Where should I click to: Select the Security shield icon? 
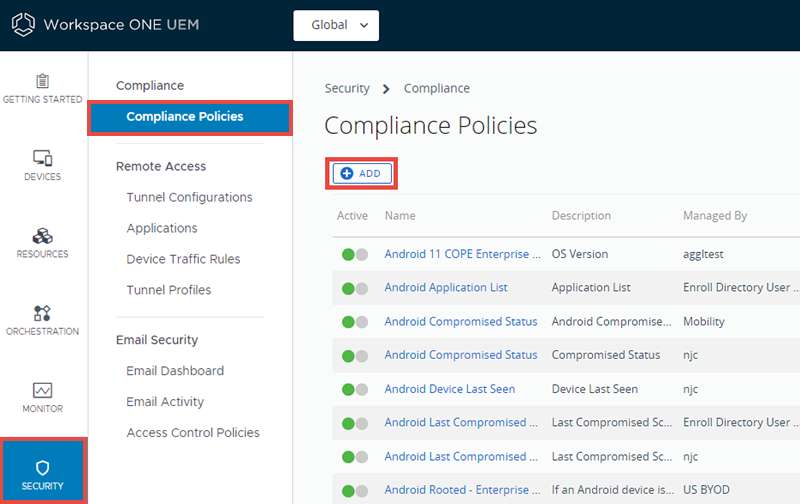[42, 468]
